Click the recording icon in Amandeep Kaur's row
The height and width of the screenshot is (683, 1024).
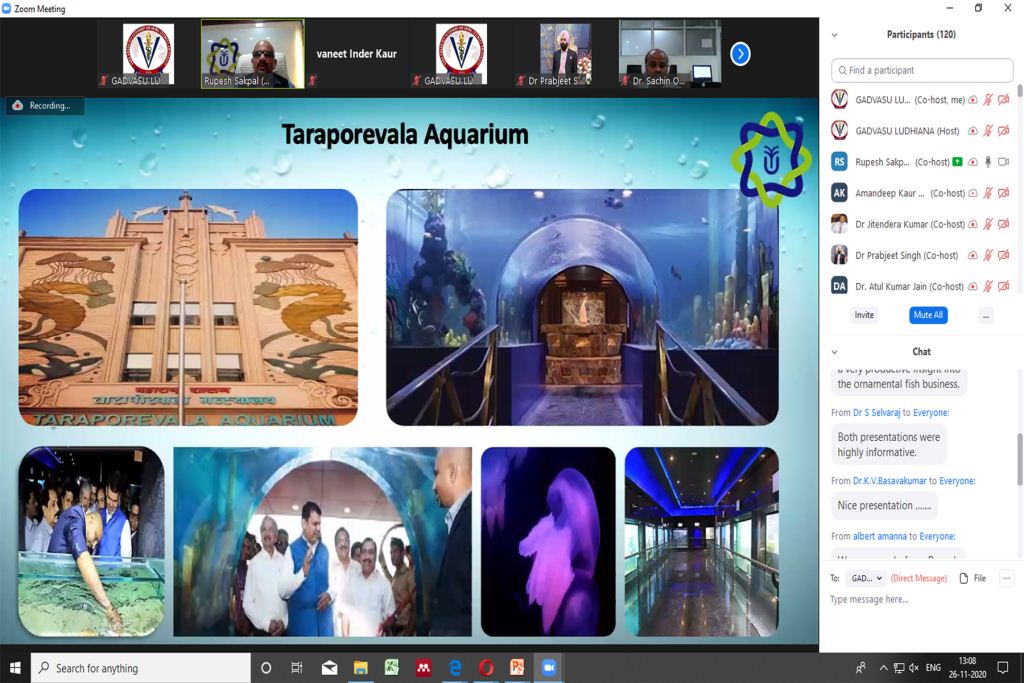tap(972, 193)
